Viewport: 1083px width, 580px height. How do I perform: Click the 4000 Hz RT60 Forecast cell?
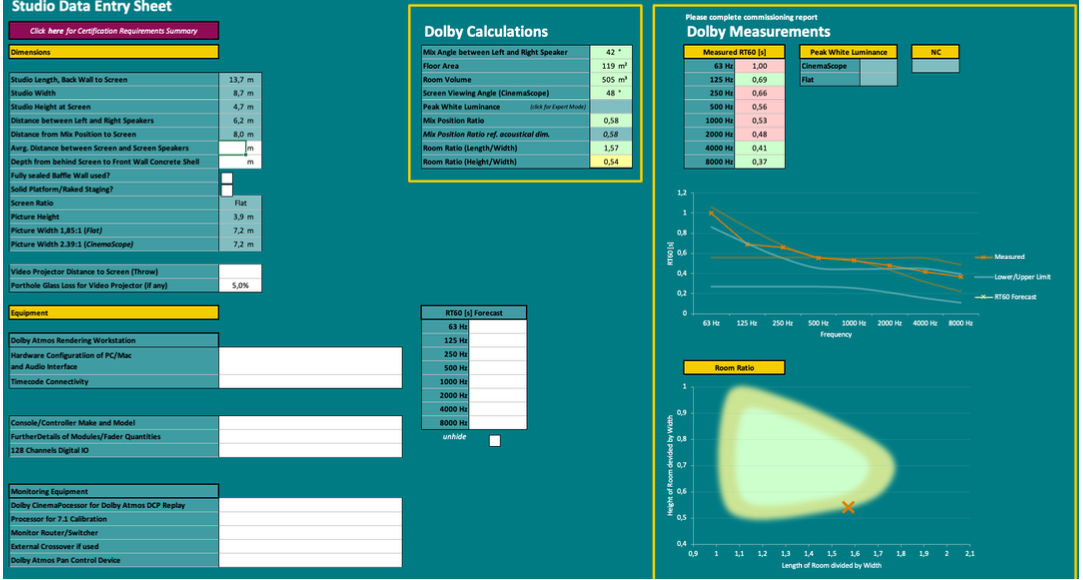point(498,409)
